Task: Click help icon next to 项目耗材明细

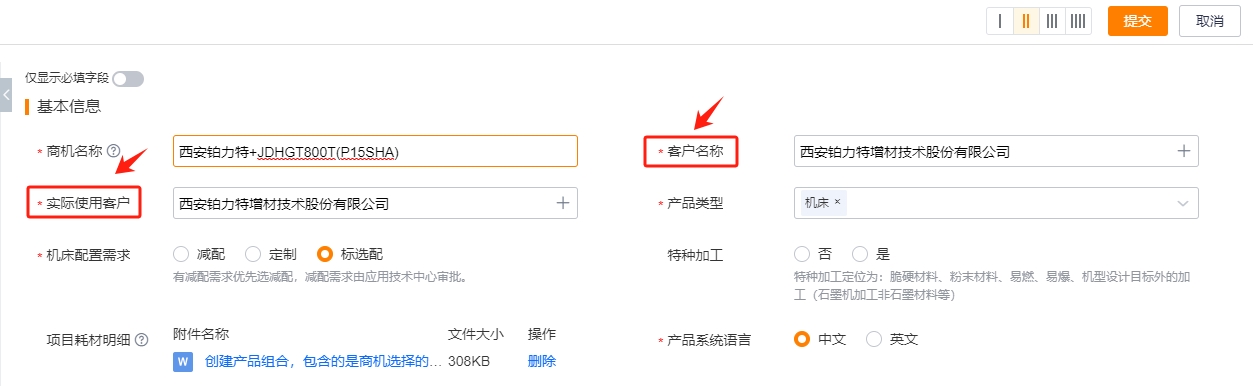Action: (x=141, y=339)
